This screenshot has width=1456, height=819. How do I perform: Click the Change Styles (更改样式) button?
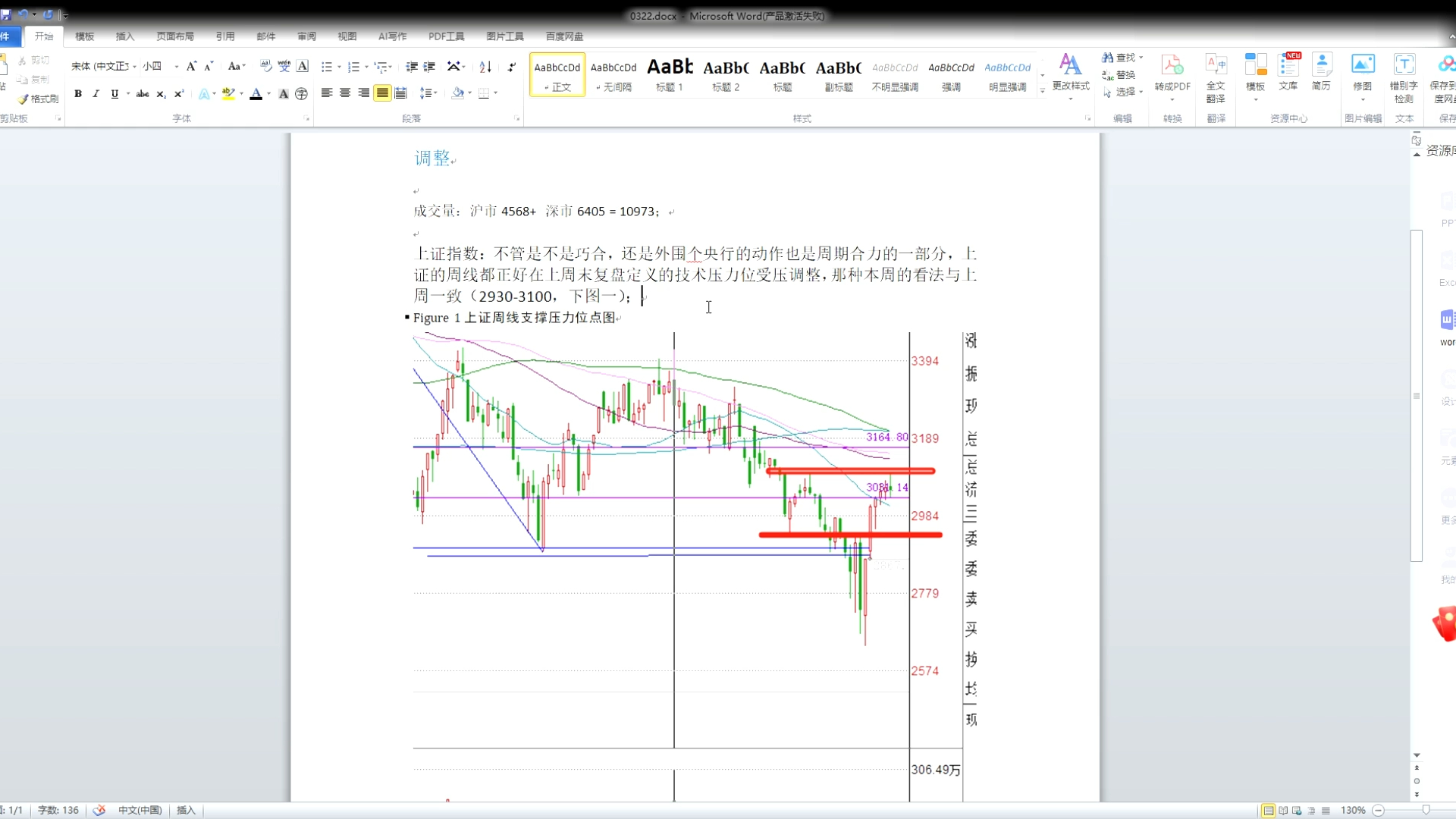(1071, 76)
